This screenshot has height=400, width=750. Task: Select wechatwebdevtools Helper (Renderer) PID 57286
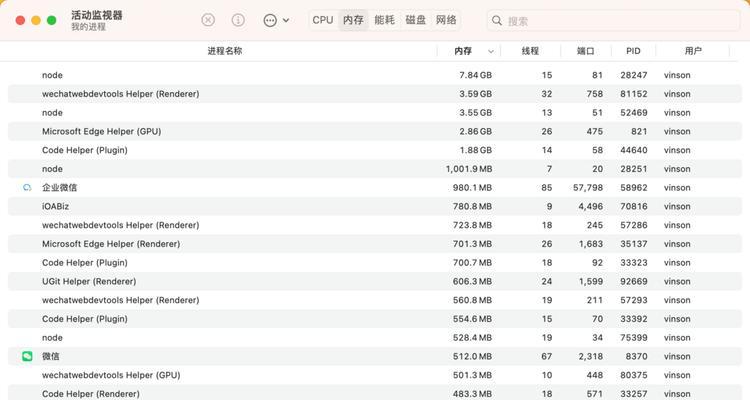[375, 225]
